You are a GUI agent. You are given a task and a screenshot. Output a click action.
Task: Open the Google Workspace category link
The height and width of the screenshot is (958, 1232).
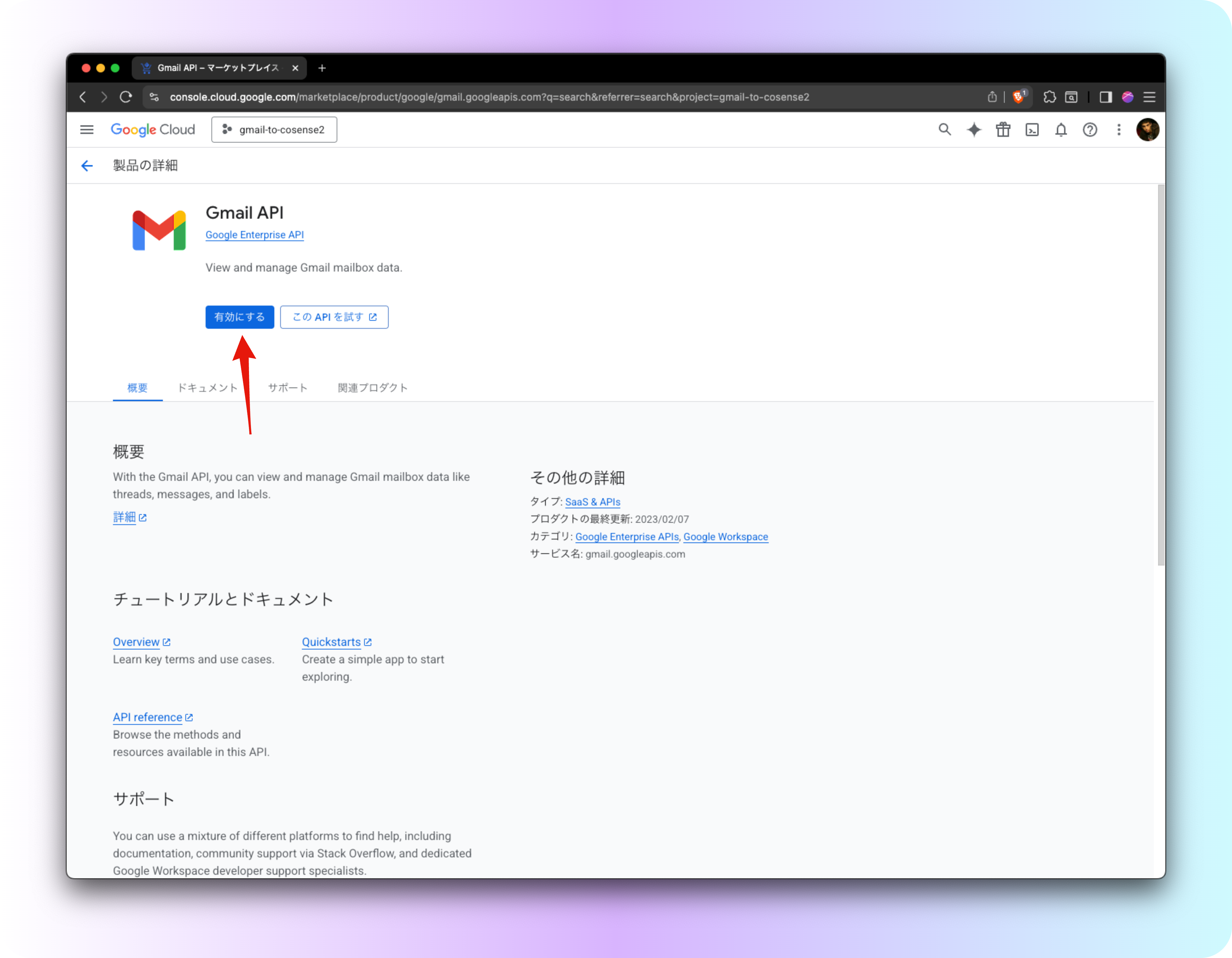[x=726, y=537]
